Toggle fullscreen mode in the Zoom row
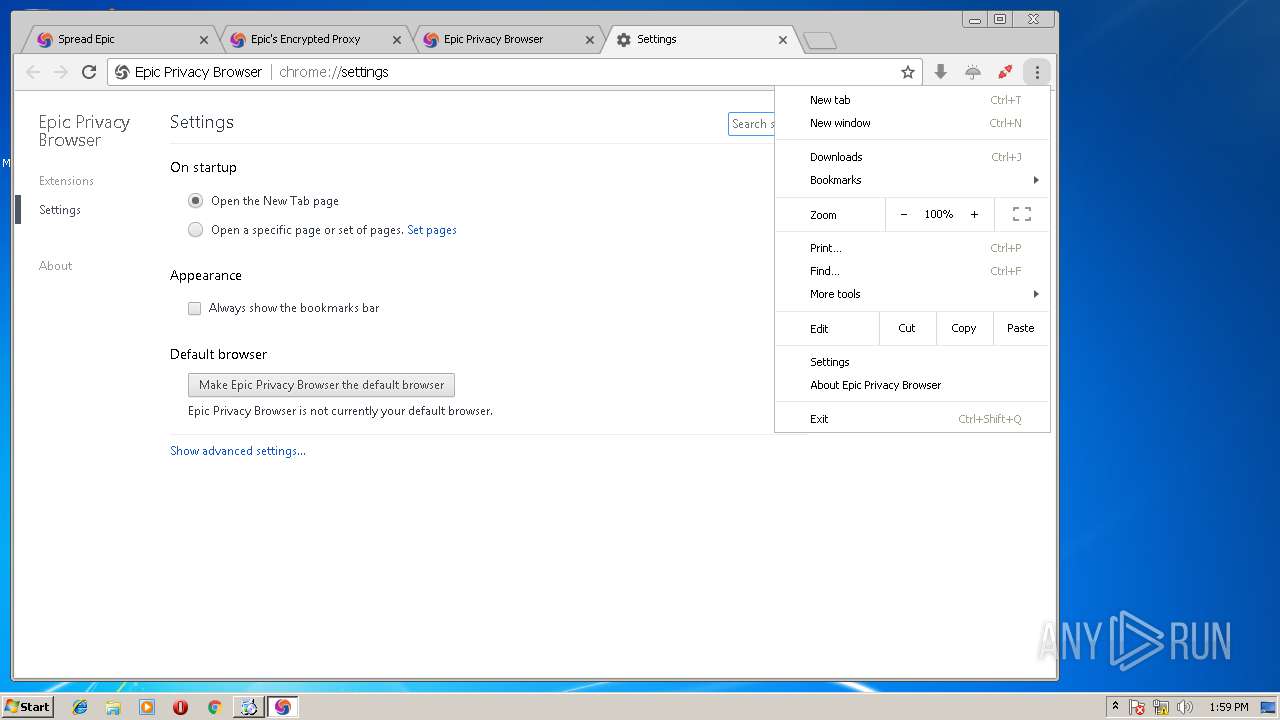Screen dimensions: 1280x720 pyautogui.click(x=1022, y=214)
